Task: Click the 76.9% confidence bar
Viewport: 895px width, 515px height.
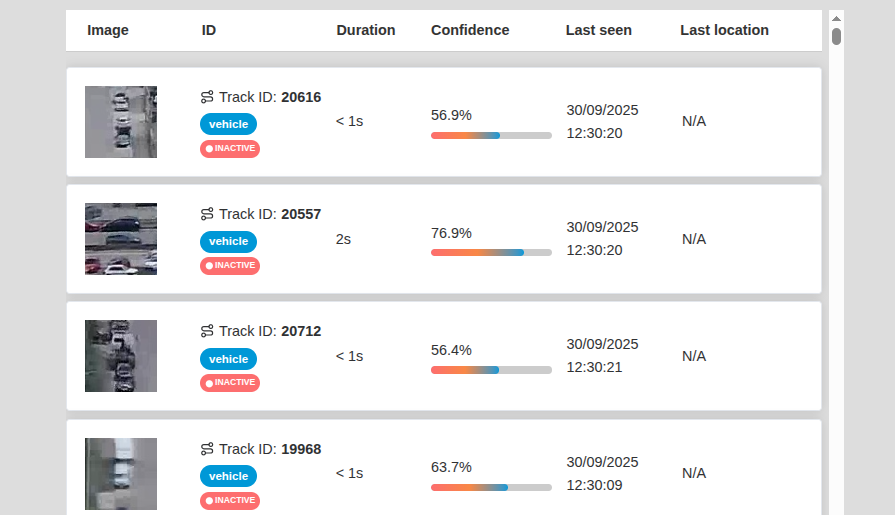Action: click(491, 253)
